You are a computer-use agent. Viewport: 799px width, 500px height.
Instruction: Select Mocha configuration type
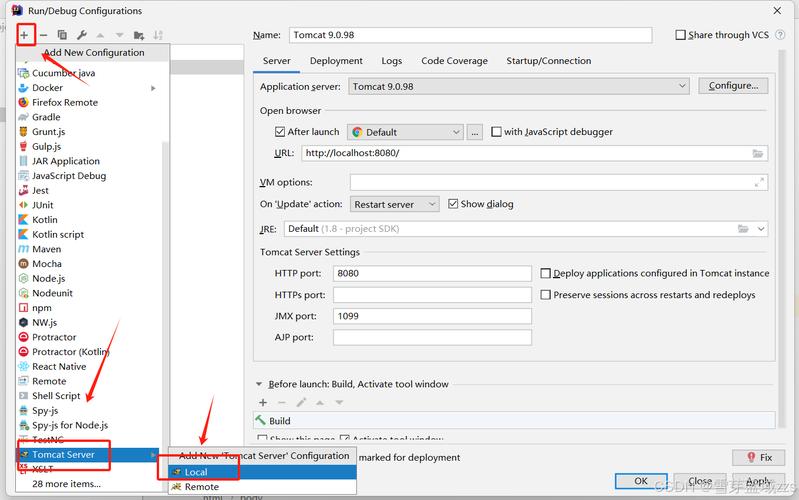pos(46,264)
